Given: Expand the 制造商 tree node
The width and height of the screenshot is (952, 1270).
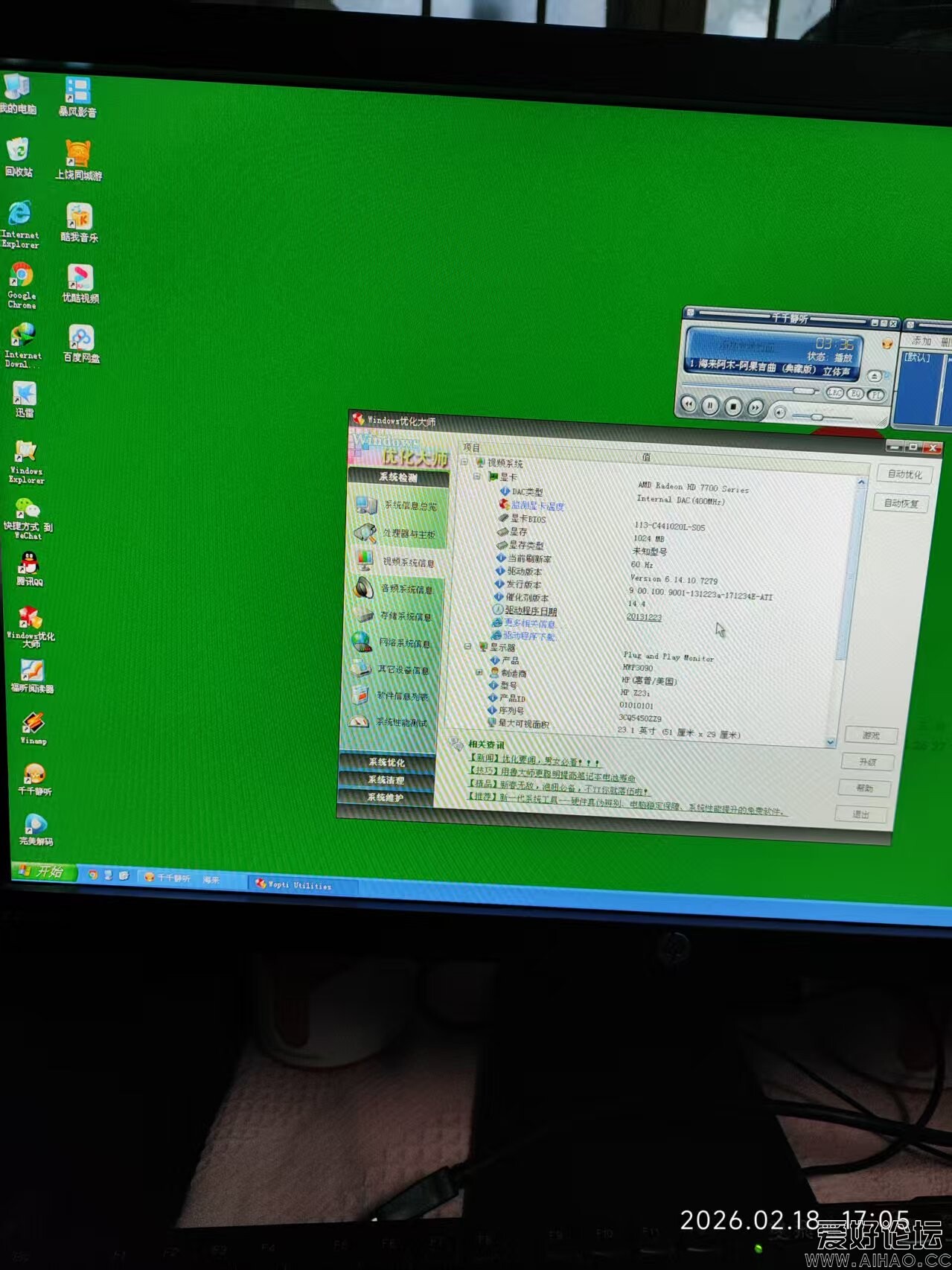Looking at the screenshot, I should (x=479, y=672).
